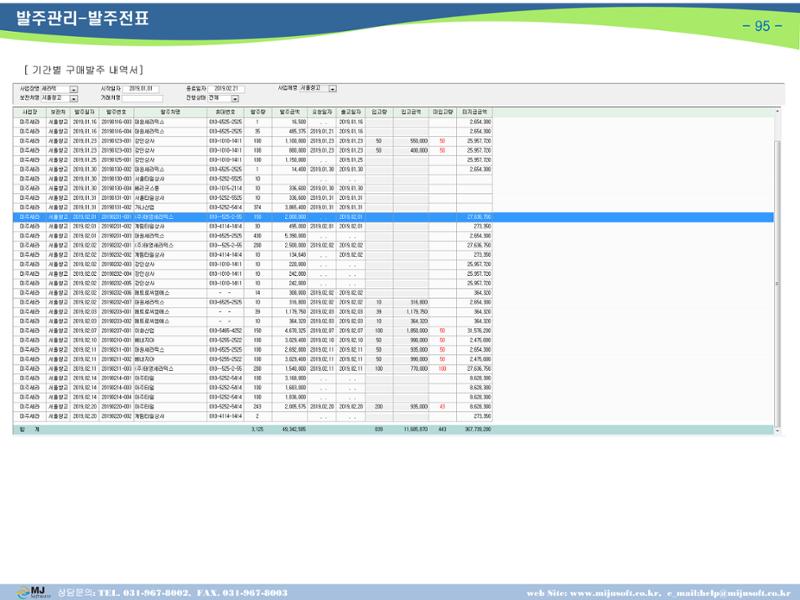Select order number 20190214-004

click(116, 397)
